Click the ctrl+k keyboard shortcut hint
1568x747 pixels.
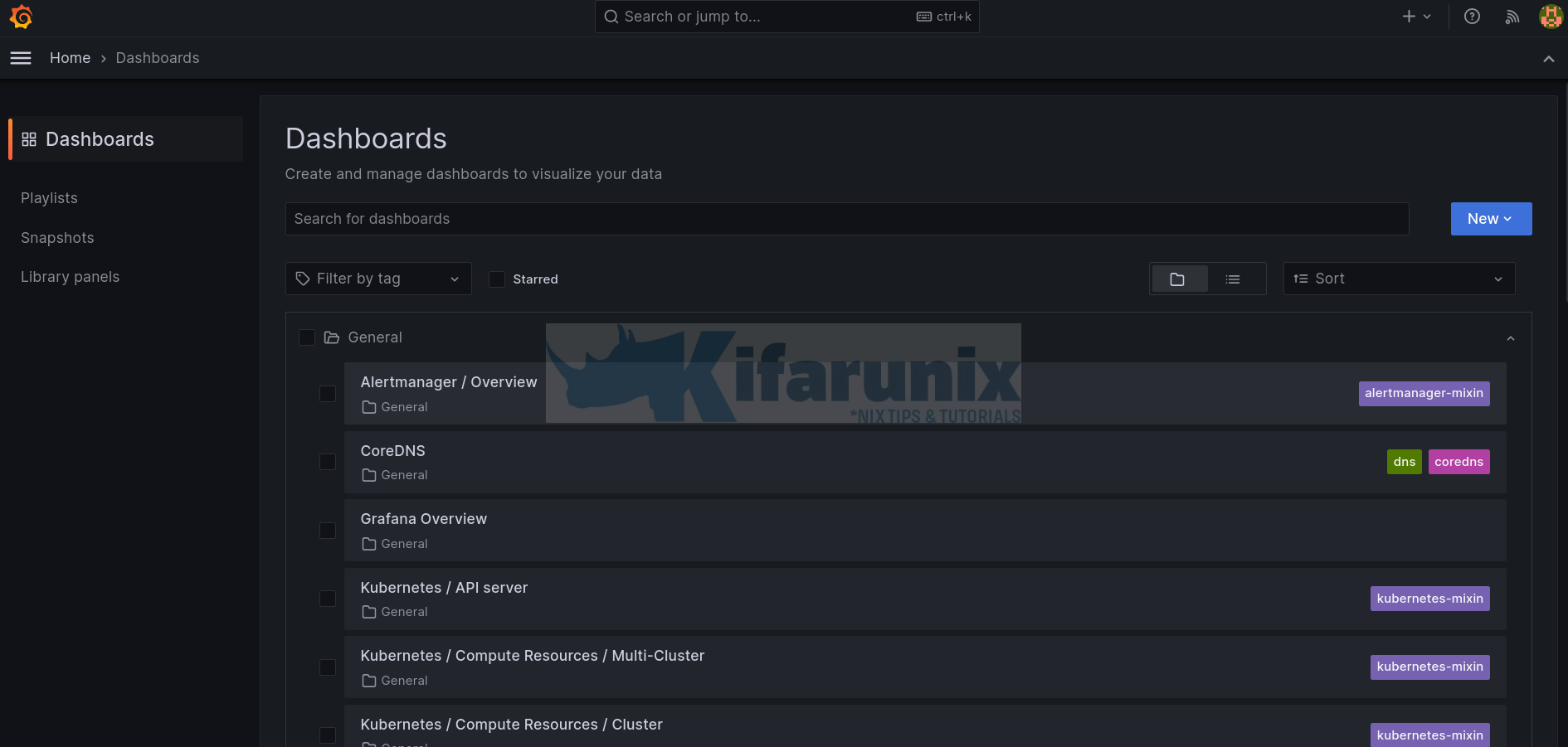[x=944, y=17]
